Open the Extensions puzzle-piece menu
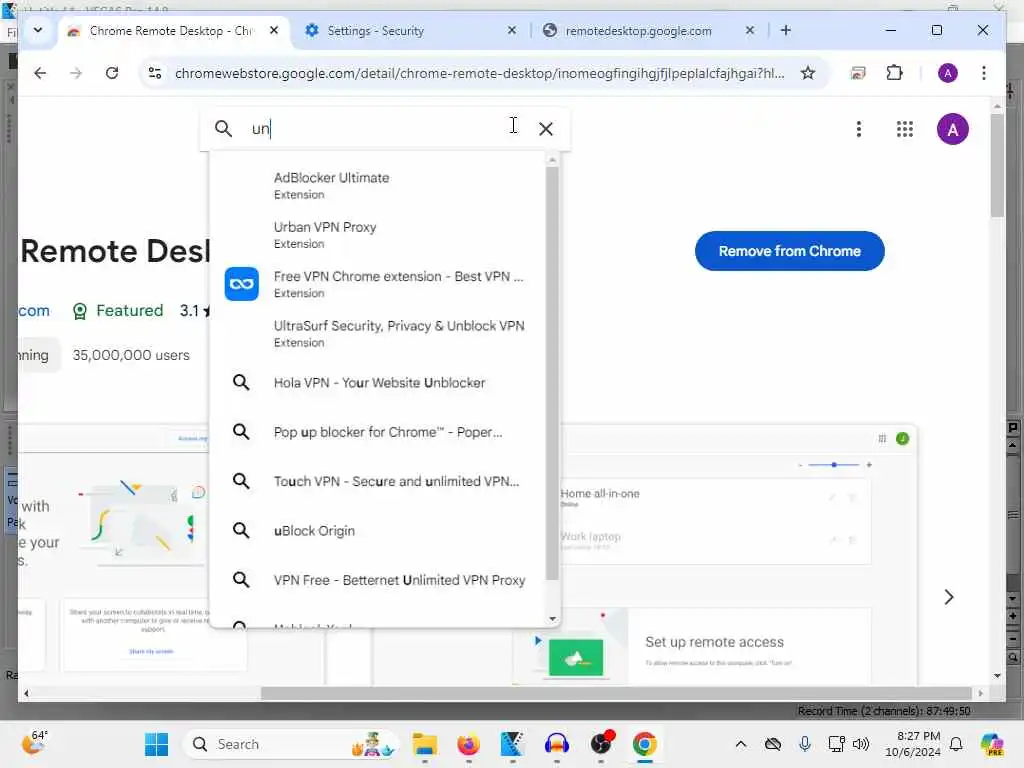 (x=894, y=73)
